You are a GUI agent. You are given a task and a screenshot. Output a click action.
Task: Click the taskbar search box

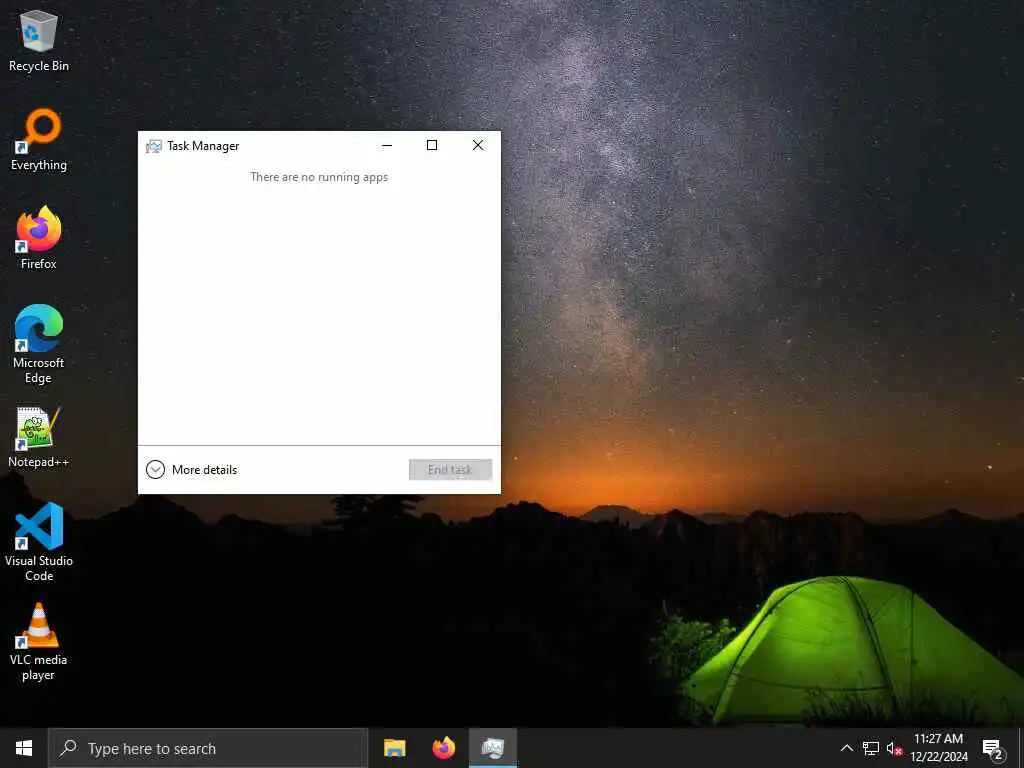pyautogui.click(x=208, y=748)
